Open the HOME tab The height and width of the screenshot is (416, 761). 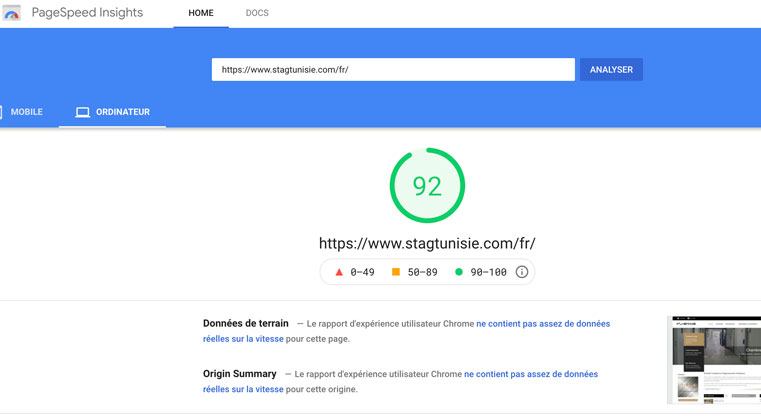coord(201,13)
